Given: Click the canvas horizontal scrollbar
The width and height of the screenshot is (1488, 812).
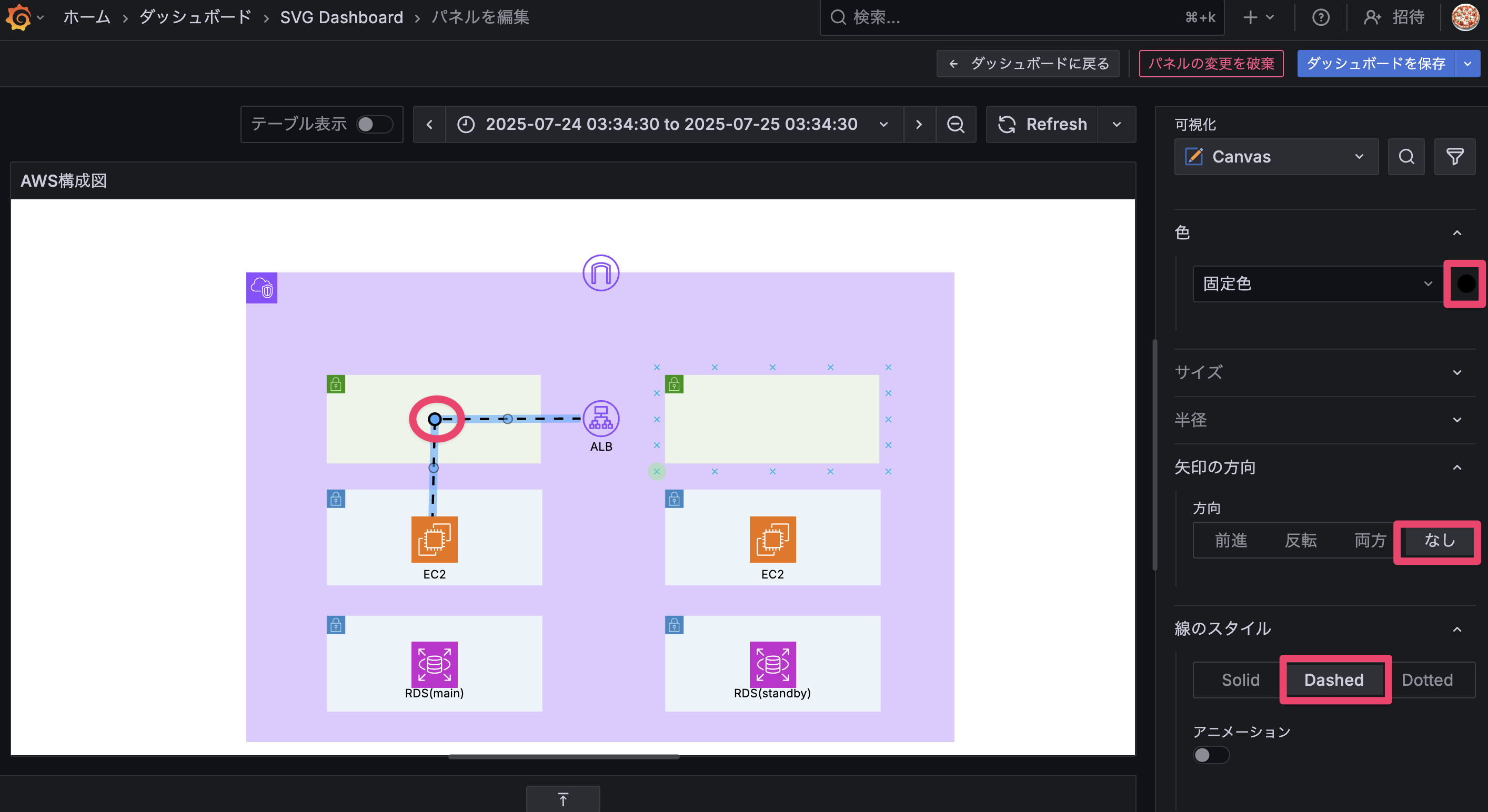Looking at the screenshot, I should coord(565,756).
